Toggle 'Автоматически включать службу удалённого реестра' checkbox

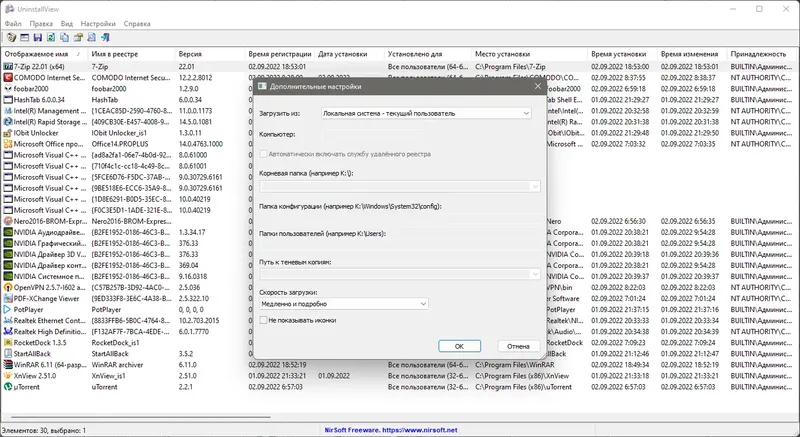pos(263,154)
